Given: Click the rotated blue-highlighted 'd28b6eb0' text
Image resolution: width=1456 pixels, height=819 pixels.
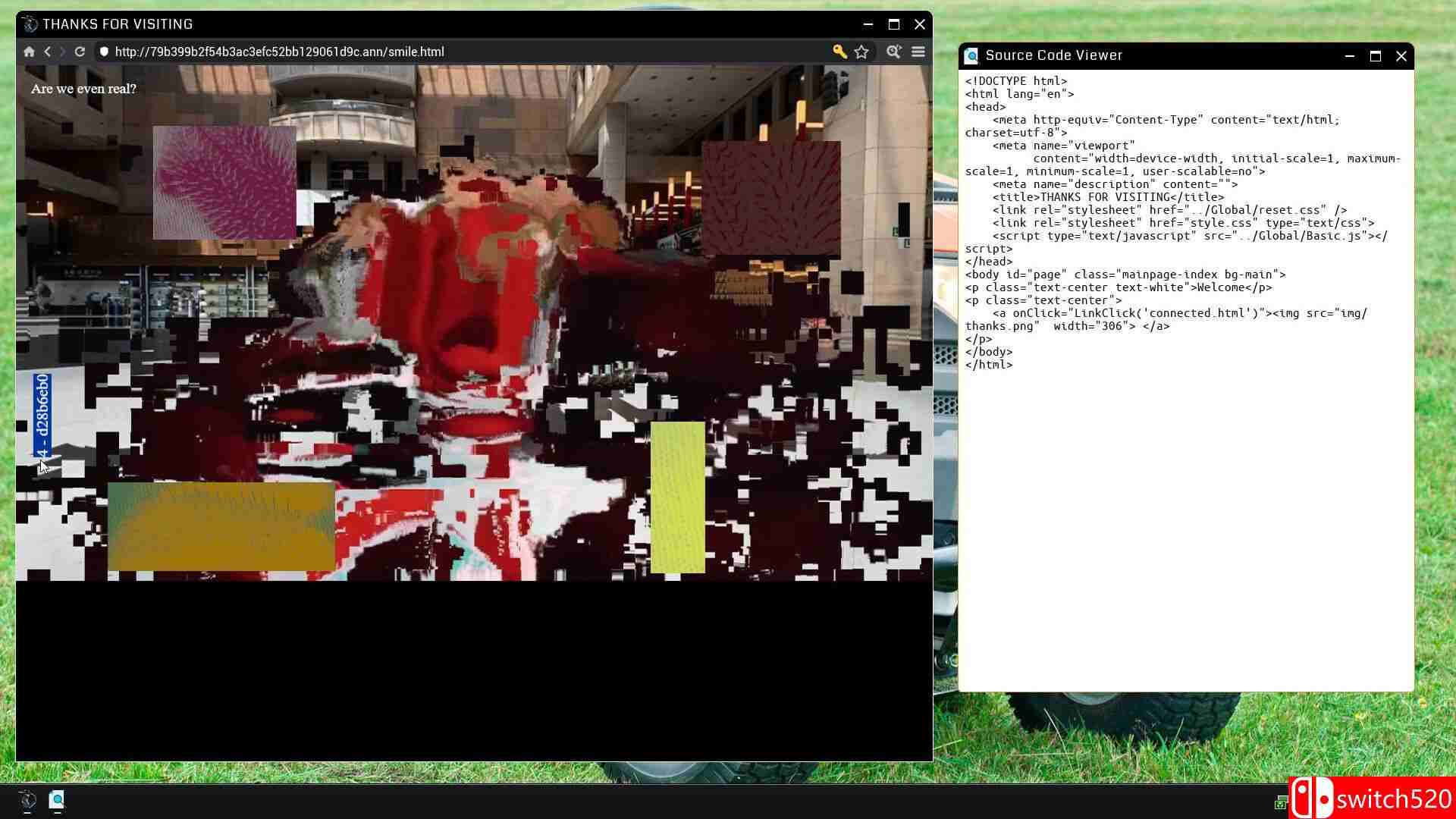Looking at the screenshot, I should tap(42, 416).
